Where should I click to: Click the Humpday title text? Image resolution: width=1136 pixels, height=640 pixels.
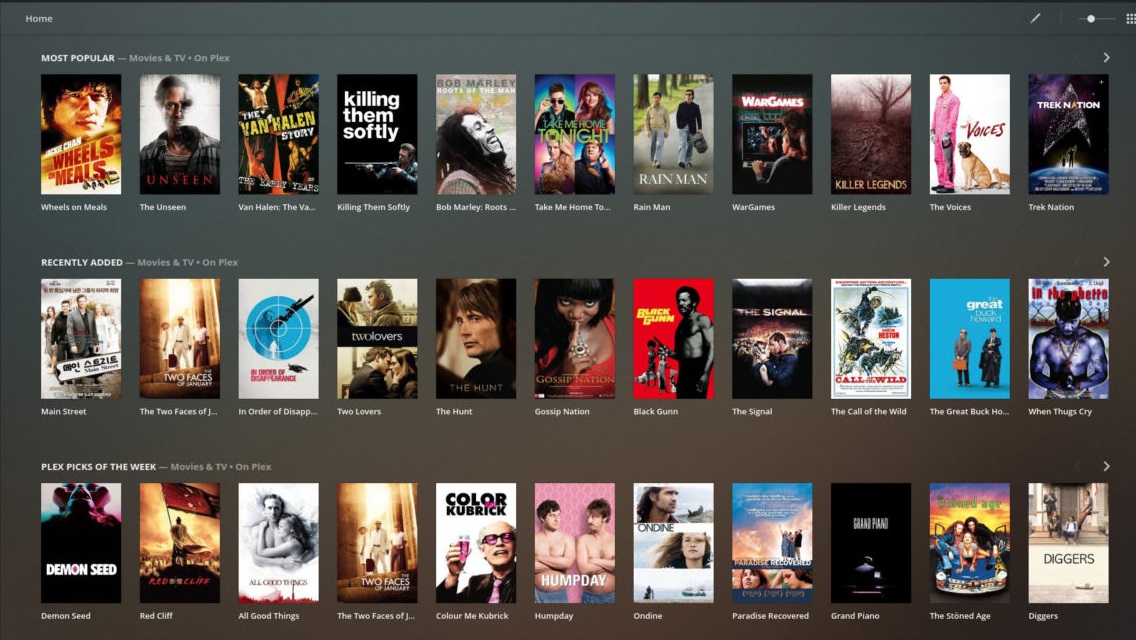pyautogui.click(x=554, y=616)
